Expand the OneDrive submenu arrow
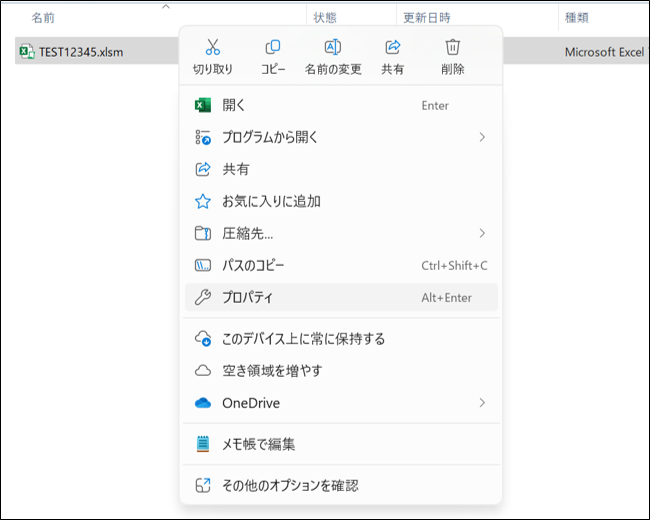Screen dimensions: 650x520 (x=482, y=403)
